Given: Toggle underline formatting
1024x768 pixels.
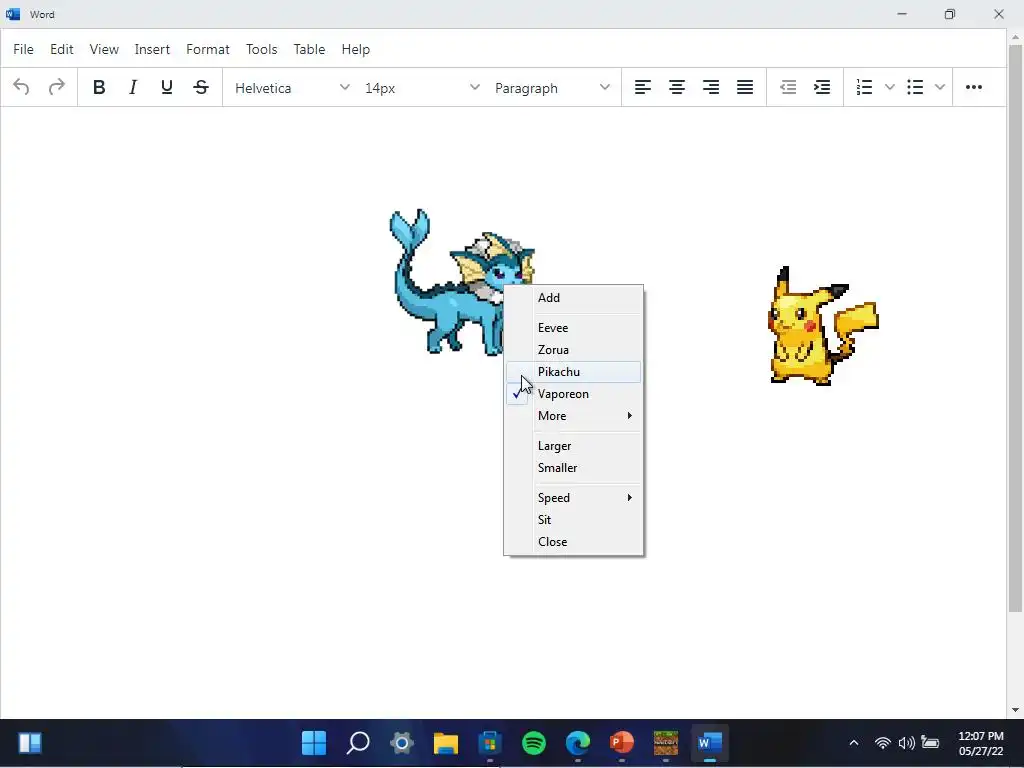Looking at the screenshot, I should coord(167,87).
